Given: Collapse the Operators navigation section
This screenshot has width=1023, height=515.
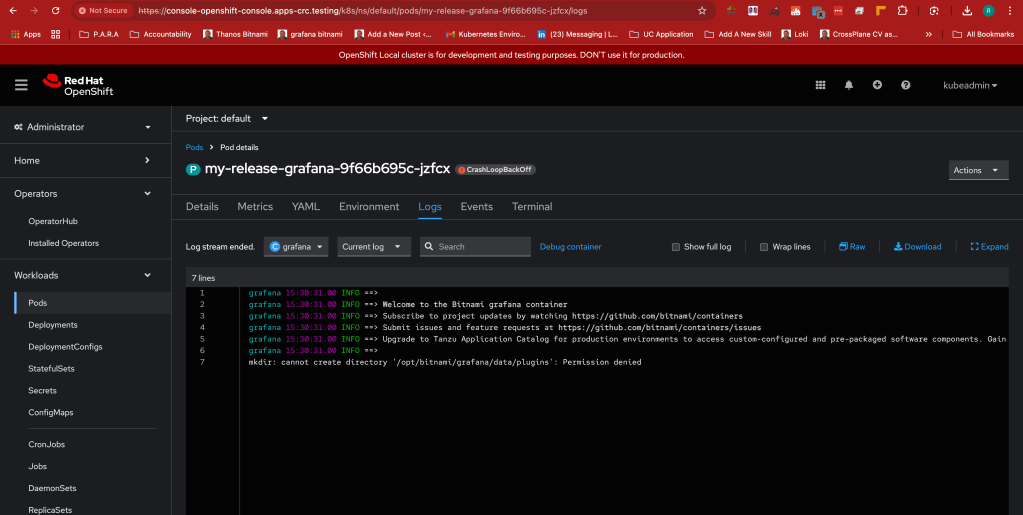Looking at the screenshot, I should (x=85, y=193).
